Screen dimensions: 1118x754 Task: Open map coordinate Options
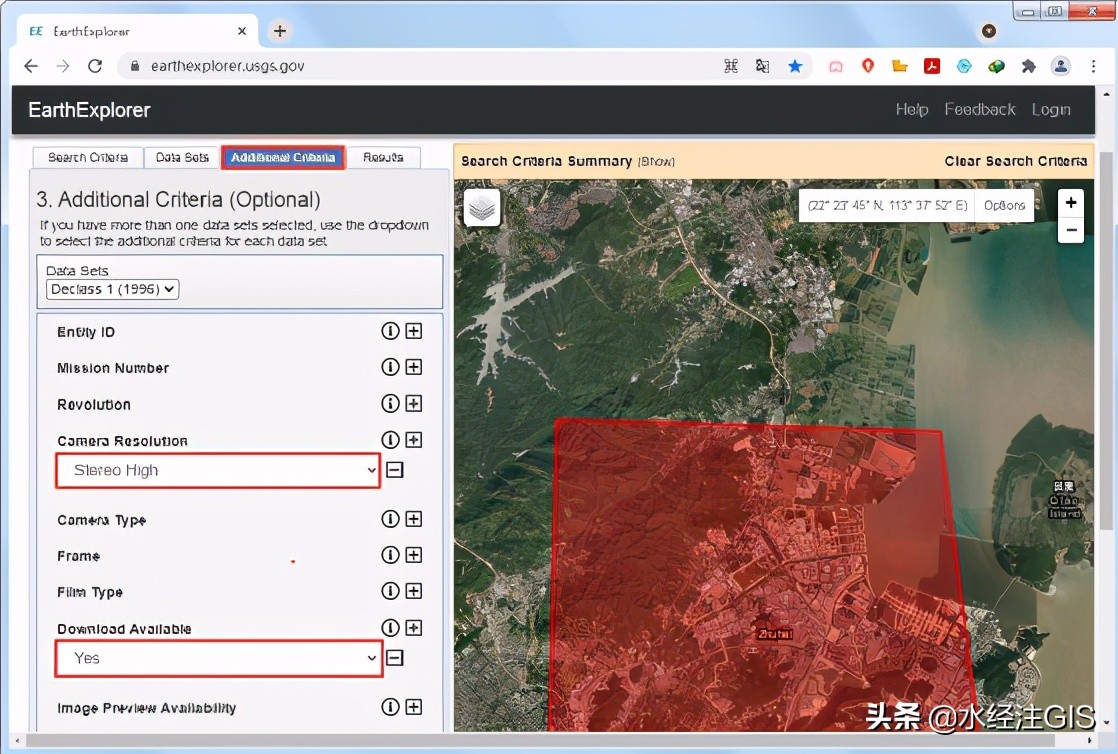pyautogui.click(x=1004, y=205)
